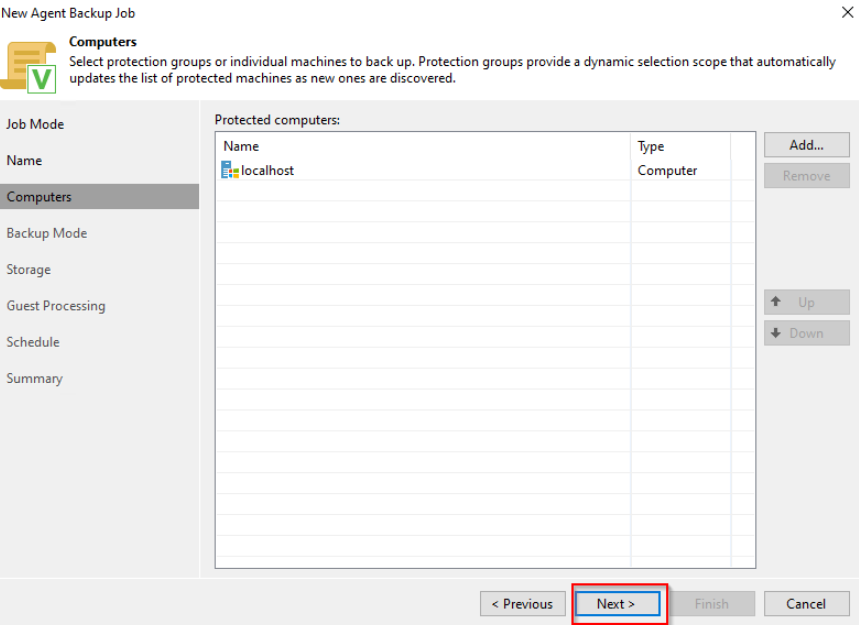The height and width of the screenshot is (625, 859).
Task: Go to the Job Mode wizard step
Action: pos(35,124)
